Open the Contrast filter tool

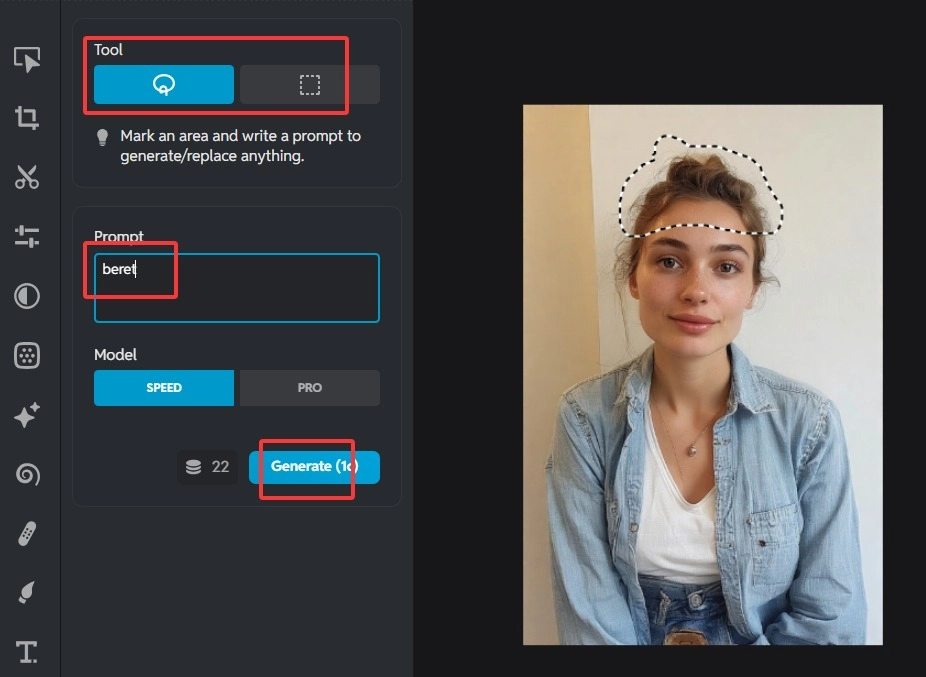29,296
